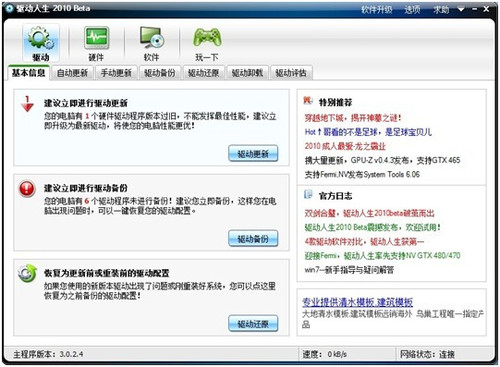
Task: Open 软件升级 in the title bar
Action: coord(377,9)
